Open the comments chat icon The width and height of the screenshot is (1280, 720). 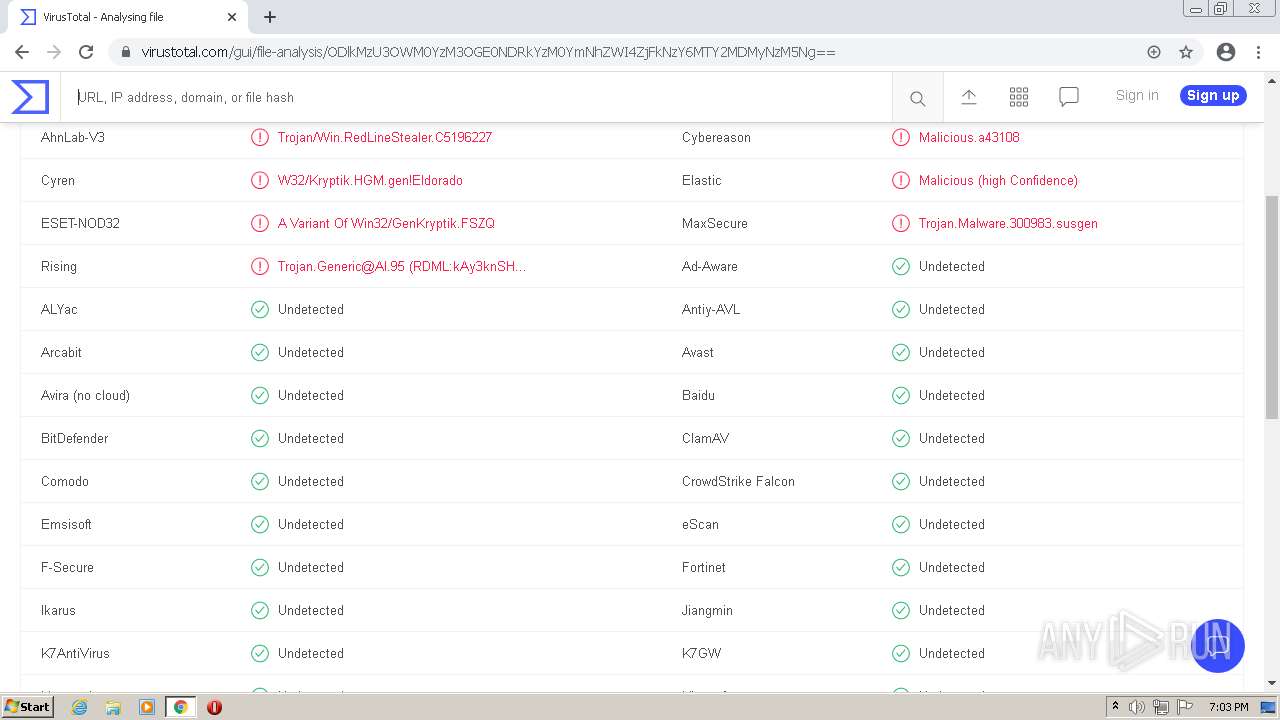(x=1068, y=97)
